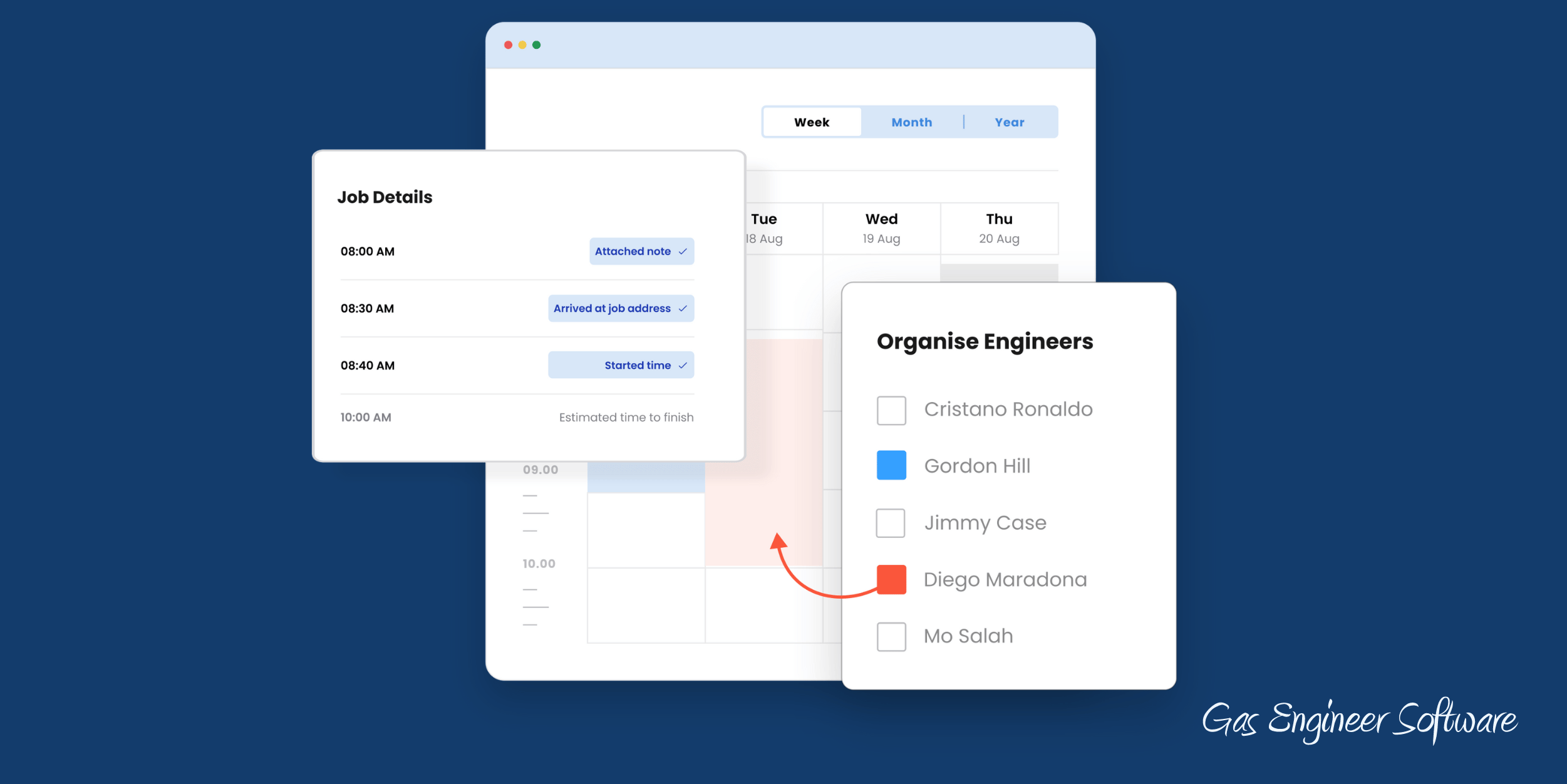
Task: Tick the Cristano Ronaldo checkbox
Action: (891, 411)
